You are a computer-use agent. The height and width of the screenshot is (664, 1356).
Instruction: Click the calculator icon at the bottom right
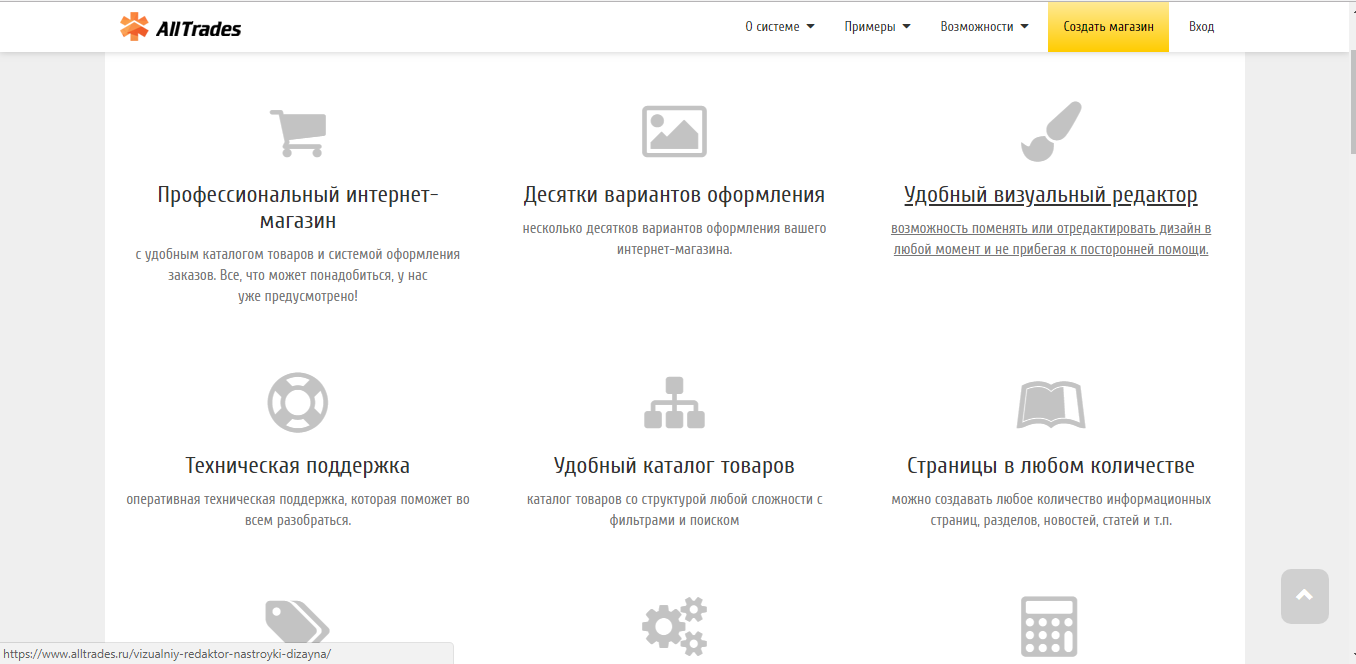click(x=1050, y=625)
